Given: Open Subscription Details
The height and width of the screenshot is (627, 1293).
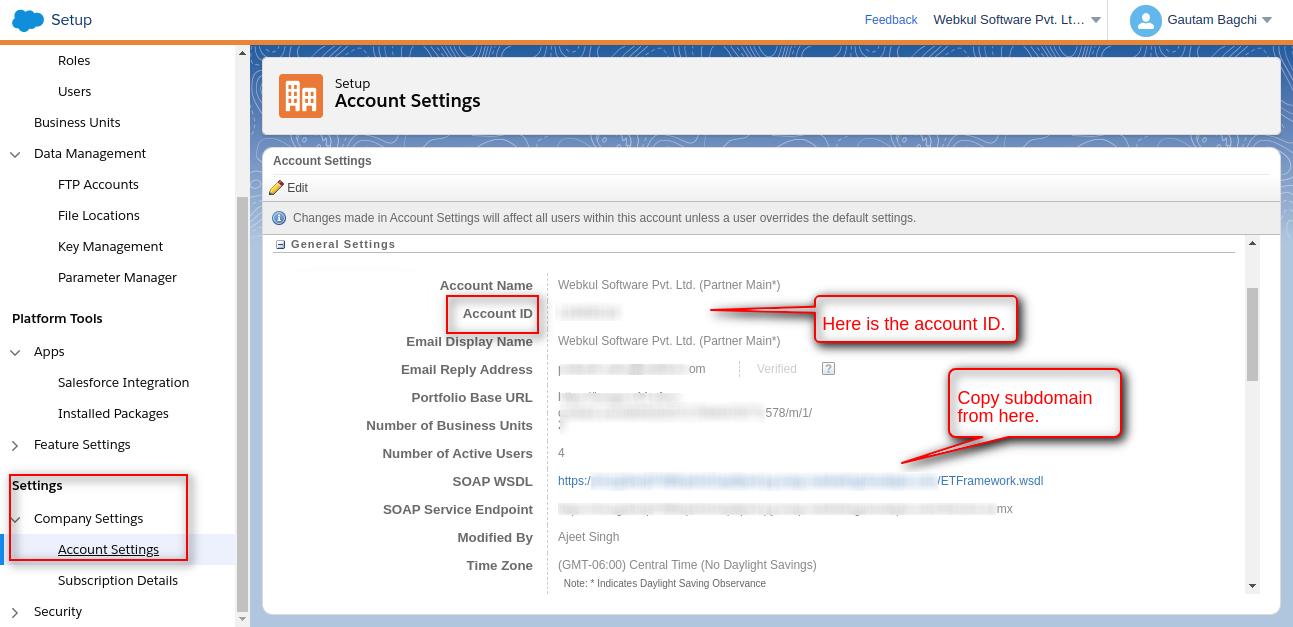Looking at the screenshot, I should (x=118, y=580).
